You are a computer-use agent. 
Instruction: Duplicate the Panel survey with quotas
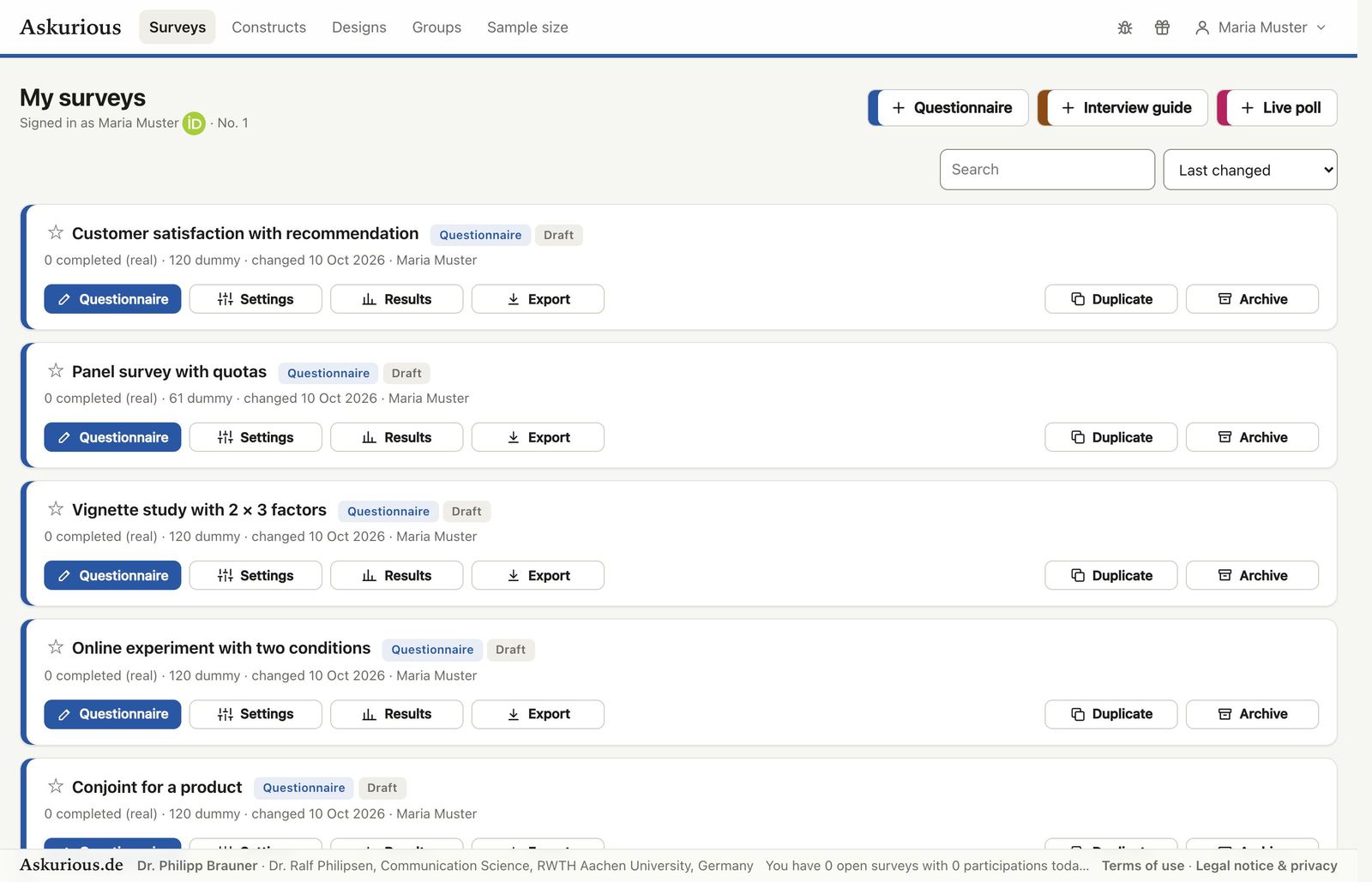click(x=1110, y=437)
